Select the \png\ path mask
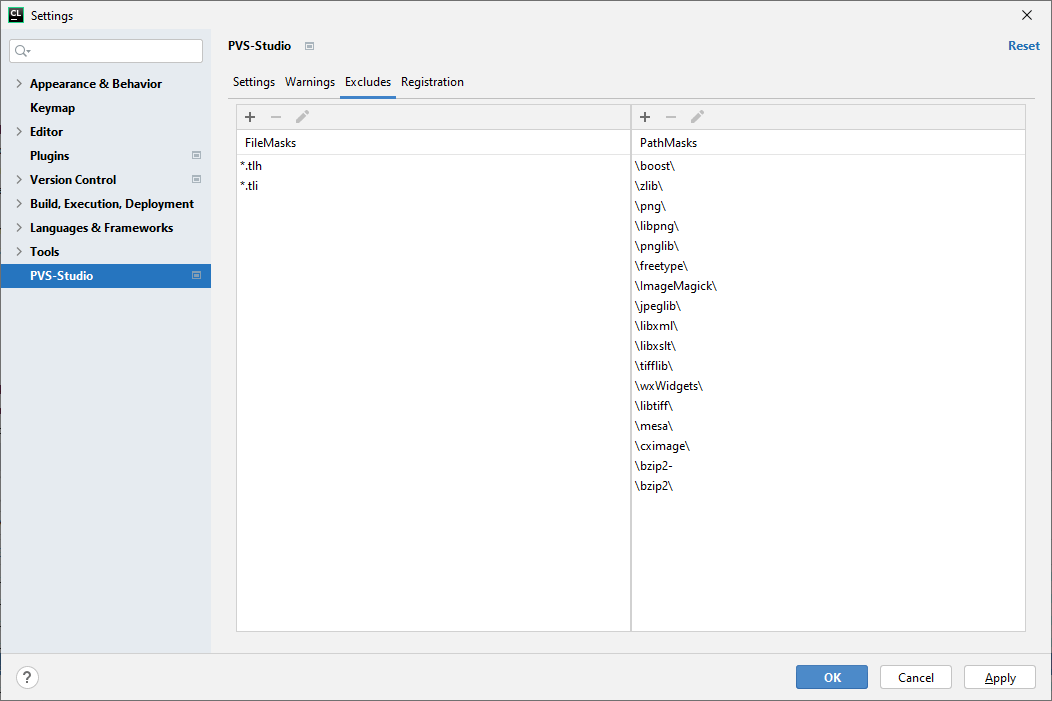 tap(829, 206)
